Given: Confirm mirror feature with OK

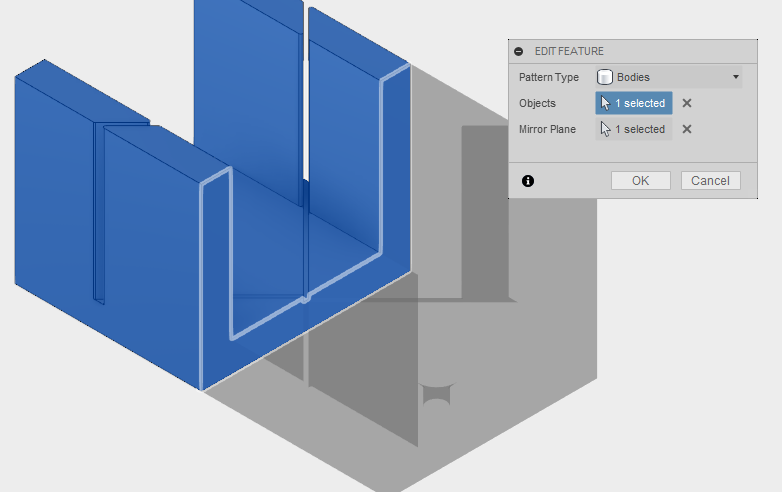Looking at the screenshot, I should [641, 180].
